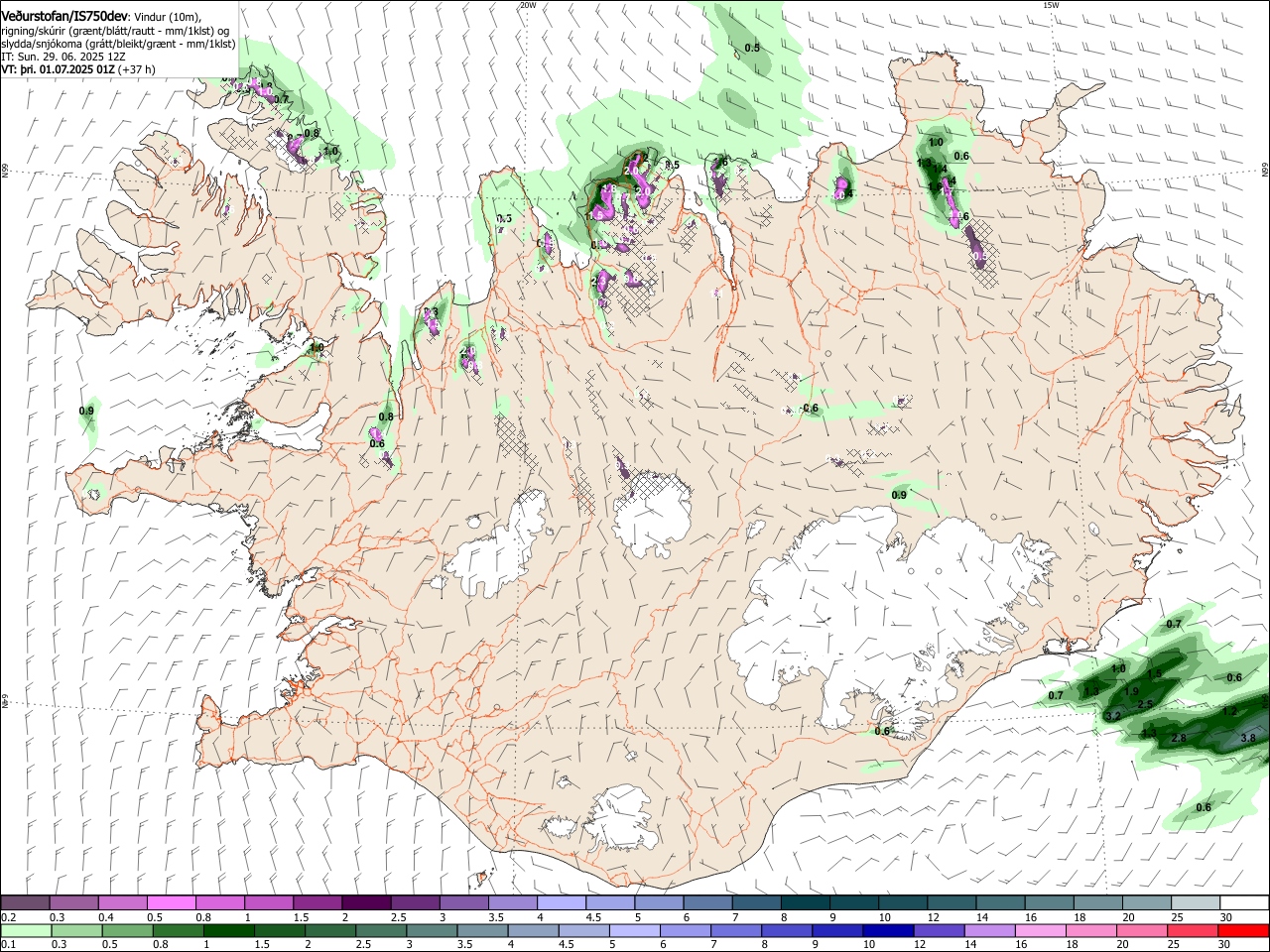Click the light pink 16–18 rain legend swatch
Image resolution: width=1270 pixels, height=952 pixels.
pos(1040,930)
